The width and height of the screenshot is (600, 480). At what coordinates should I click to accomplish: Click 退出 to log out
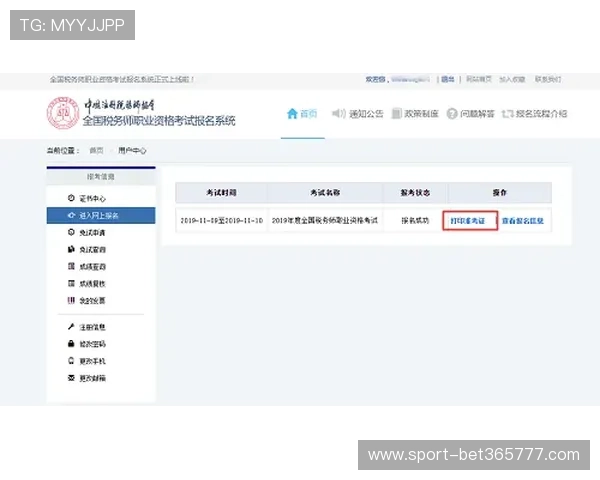[x=447, y=79]
